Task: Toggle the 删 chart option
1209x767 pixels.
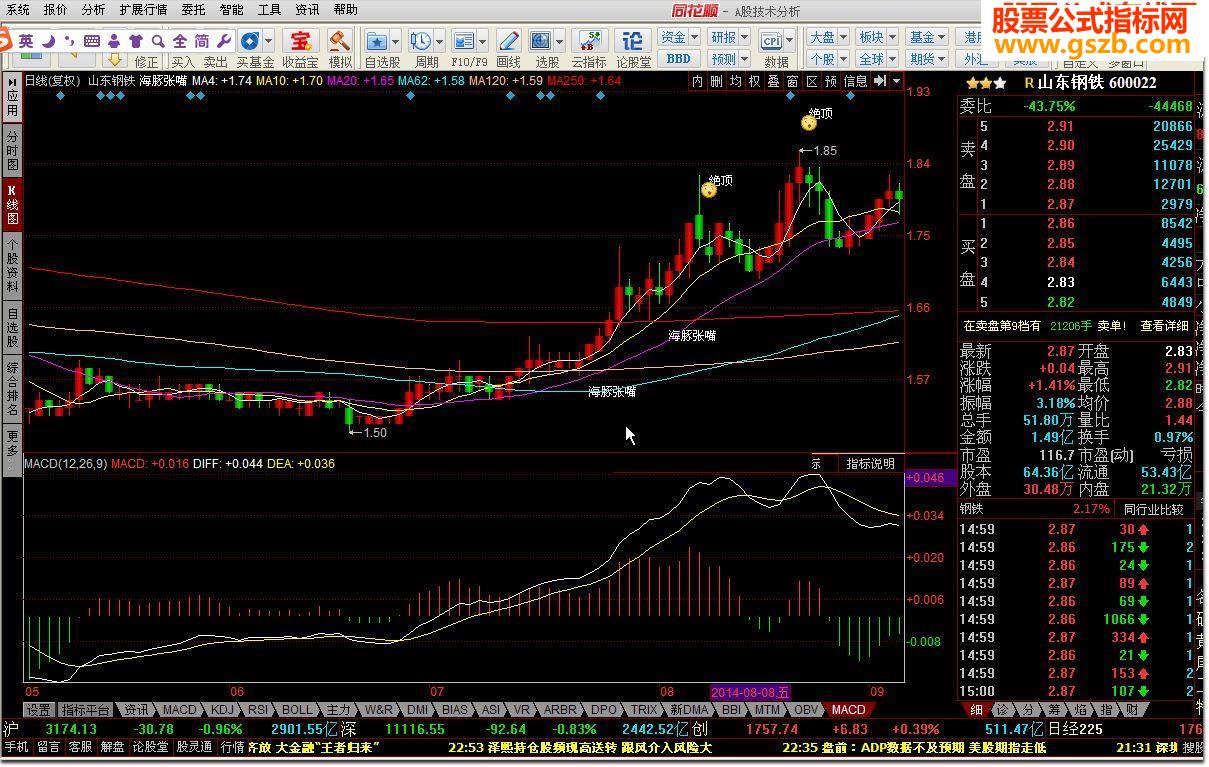Action: tap(717, 81)
